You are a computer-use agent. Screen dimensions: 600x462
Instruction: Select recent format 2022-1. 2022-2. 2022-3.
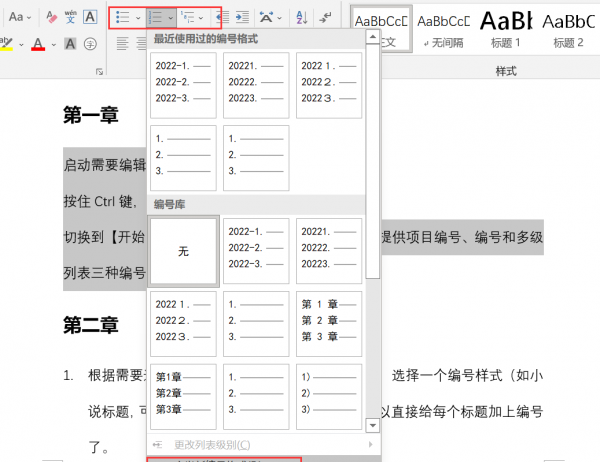[183, 85]
